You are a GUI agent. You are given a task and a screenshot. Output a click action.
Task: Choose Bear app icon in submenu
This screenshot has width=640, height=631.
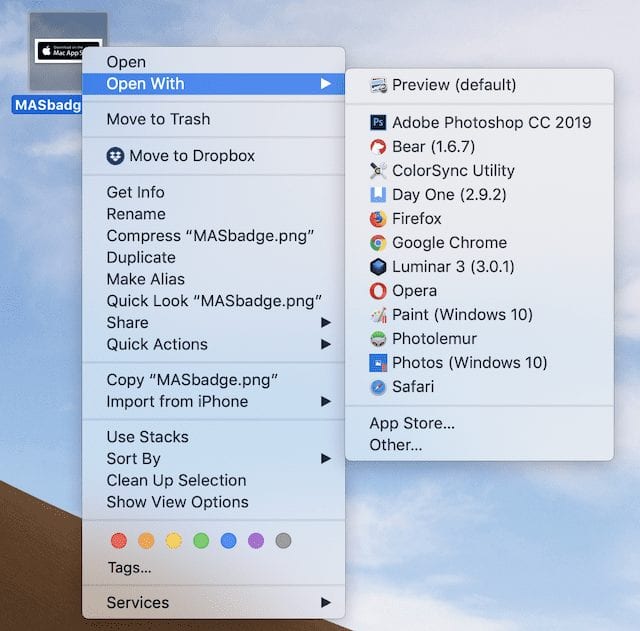coord(378,146)
